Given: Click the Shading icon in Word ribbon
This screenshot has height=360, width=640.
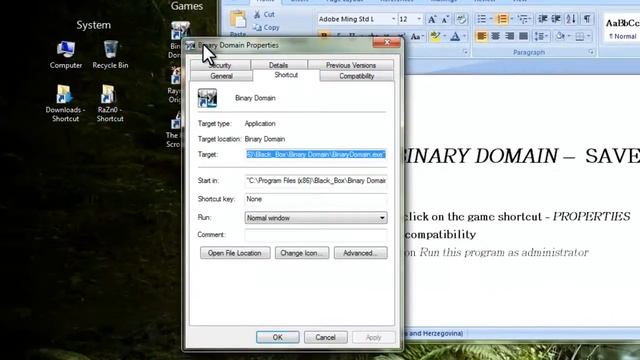Looking at the screenshot, I should [x=560, y=36].
